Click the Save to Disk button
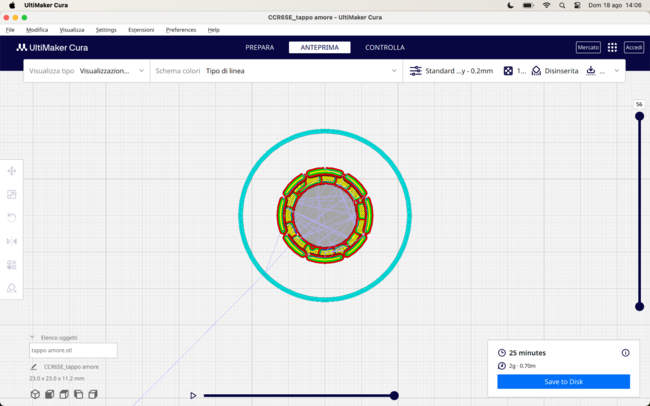Viewport: 650px width, 406px height. (x=564, y=382)
